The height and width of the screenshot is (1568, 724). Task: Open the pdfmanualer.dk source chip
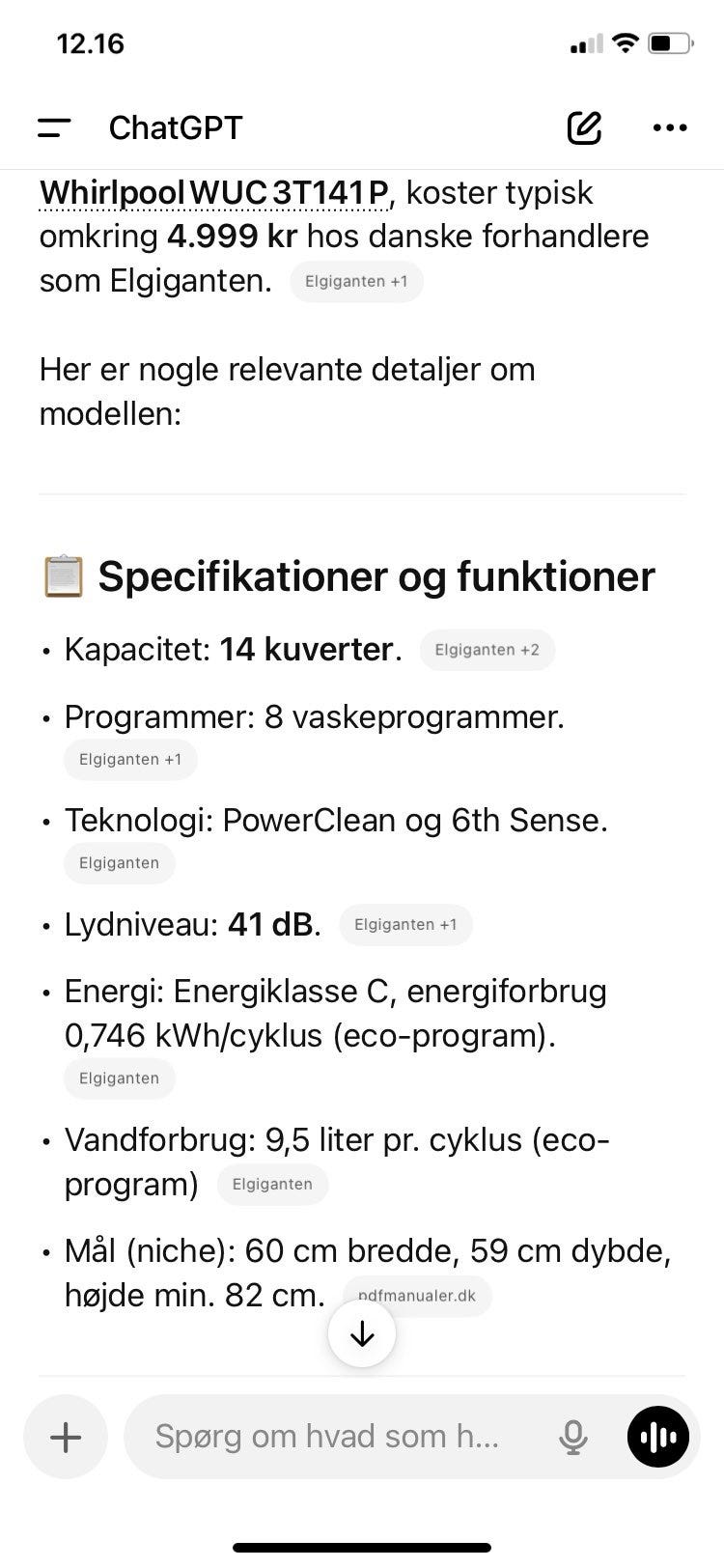point(417,1295)
